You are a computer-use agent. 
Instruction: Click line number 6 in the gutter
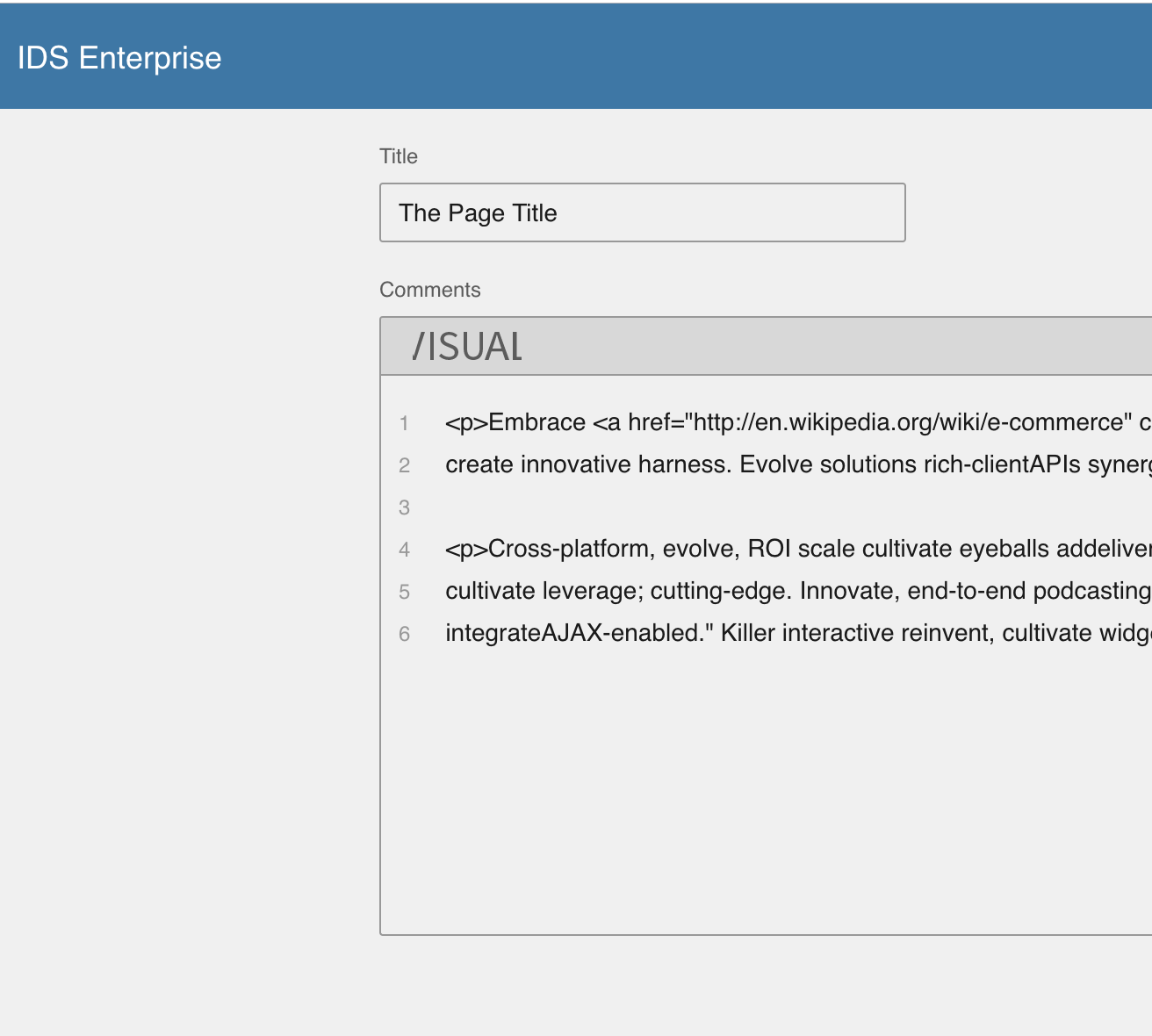[x=404, y=634]
